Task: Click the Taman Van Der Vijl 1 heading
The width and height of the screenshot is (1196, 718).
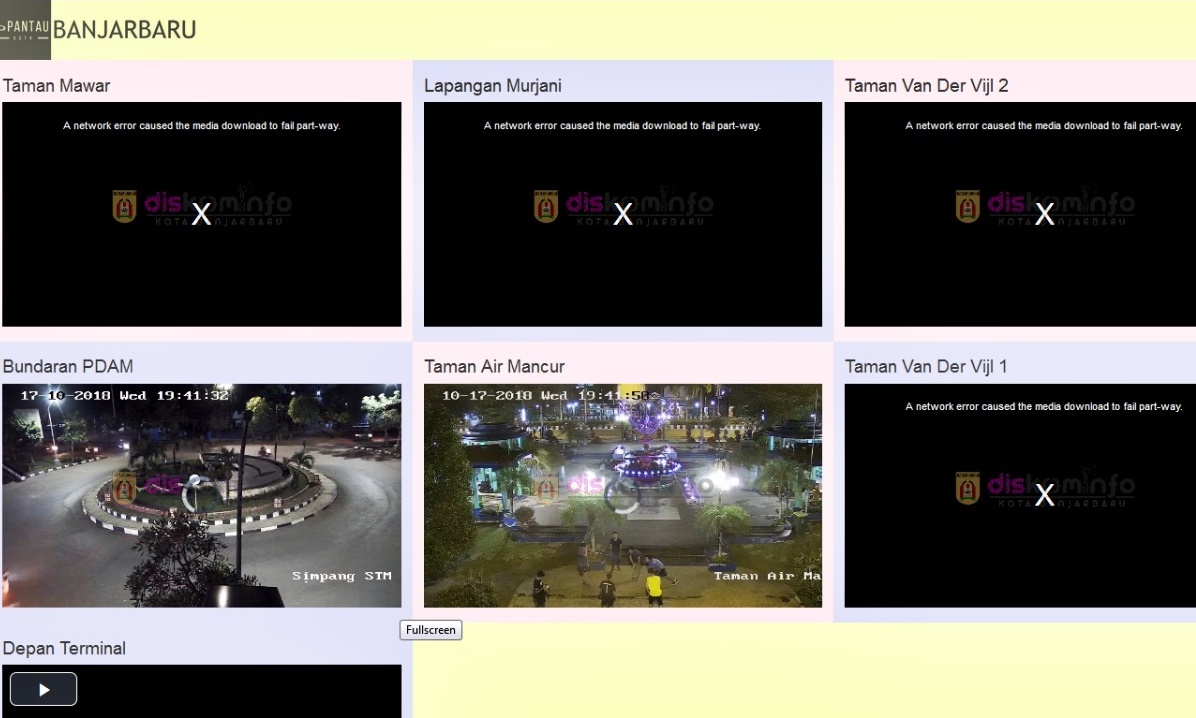Action: click(926, 367)
